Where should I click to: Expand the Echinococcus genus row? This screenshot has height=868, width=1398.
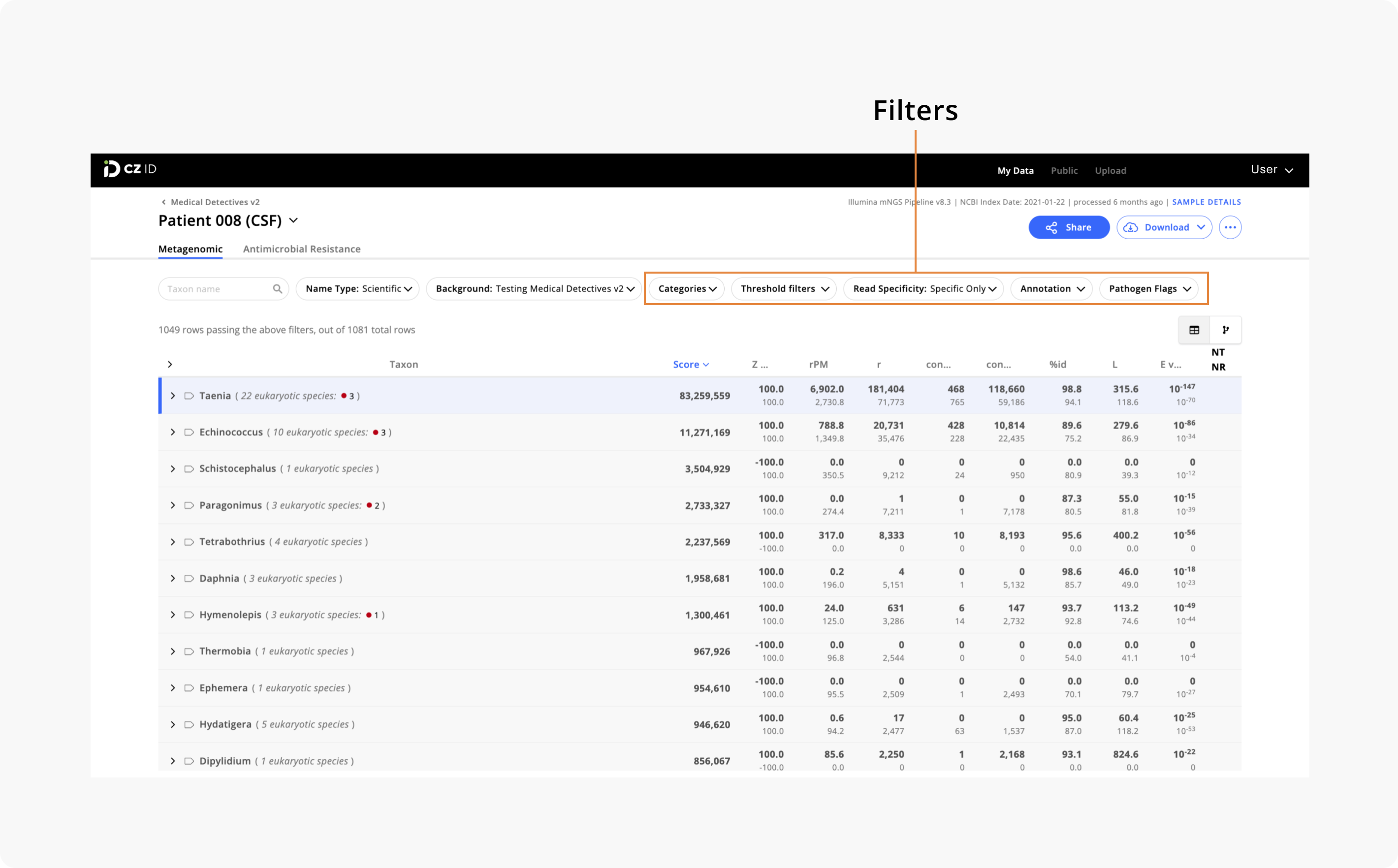tap(173, 432)
